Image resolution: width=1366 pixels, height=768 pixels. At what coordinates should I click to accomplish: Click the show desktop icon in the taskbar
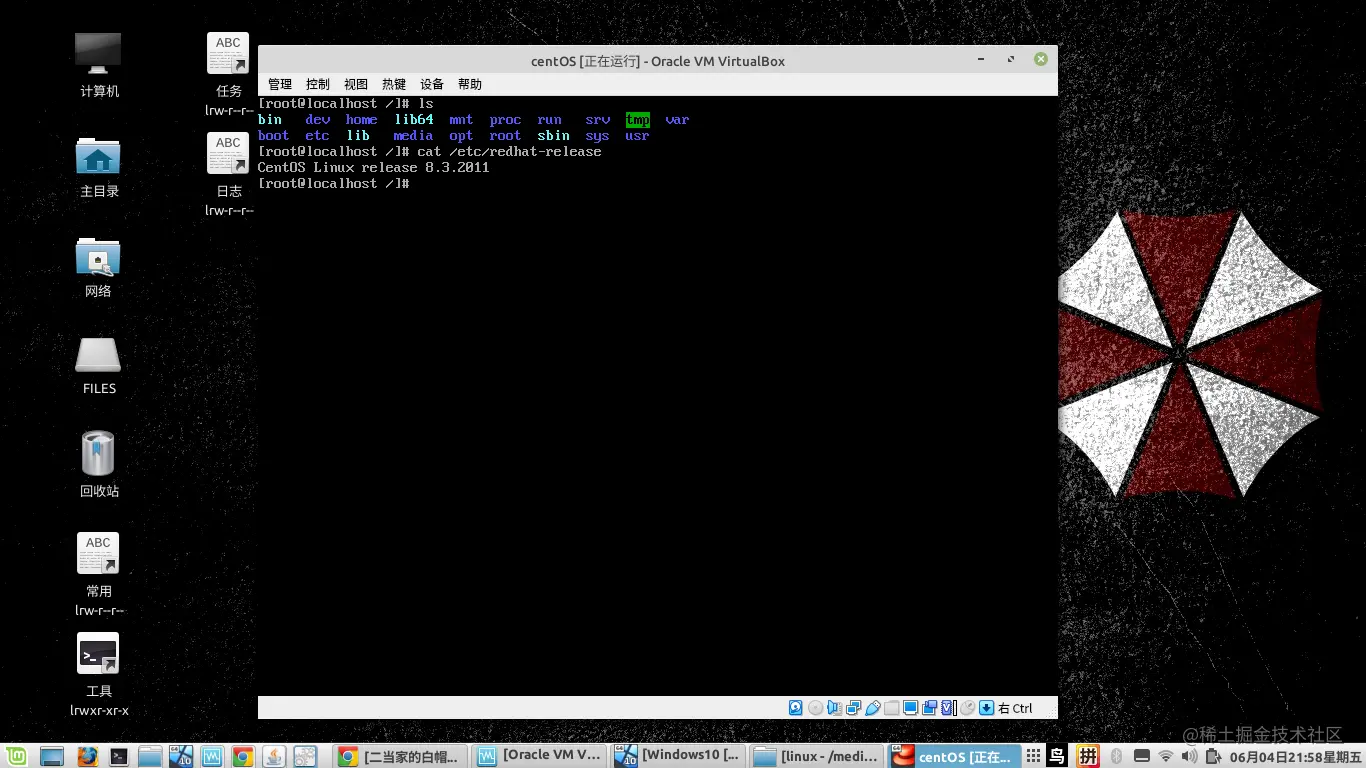51,756
